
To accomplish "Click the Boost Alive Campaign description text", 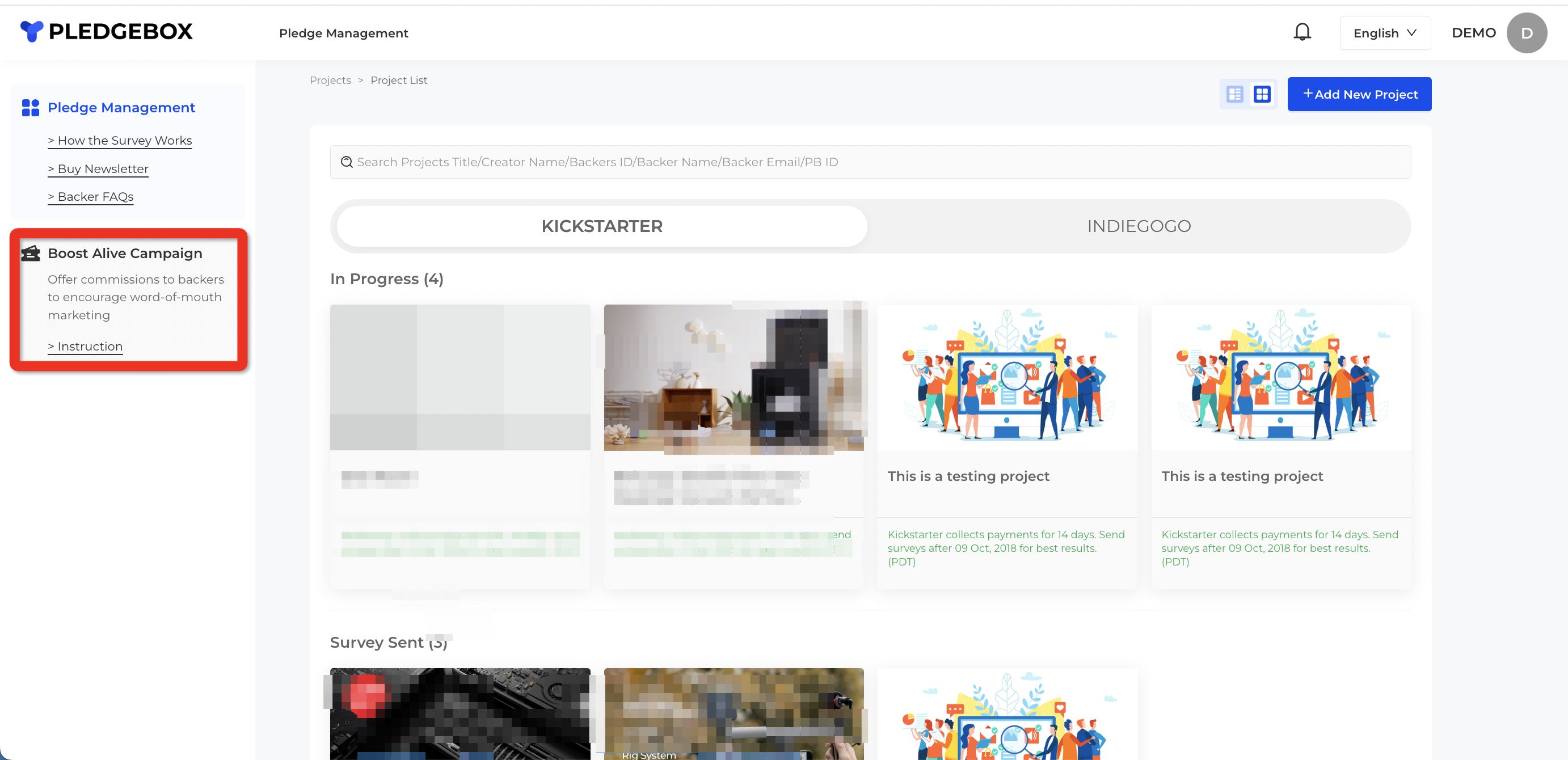I will pos(136,297).
